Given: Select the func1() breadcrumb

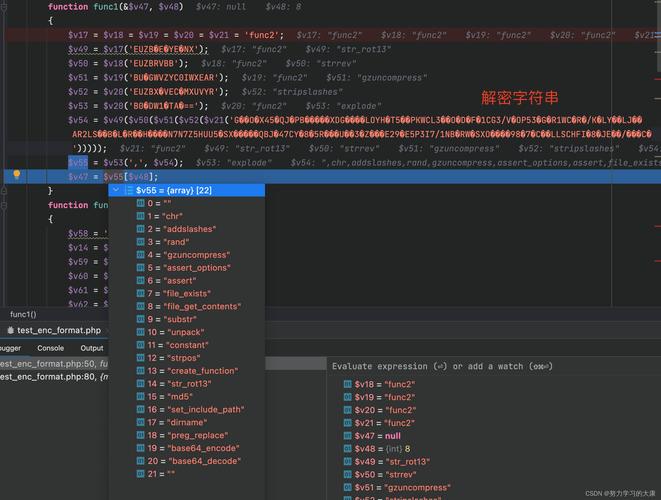Looking at the screenshot, I should tap(23, 315).
